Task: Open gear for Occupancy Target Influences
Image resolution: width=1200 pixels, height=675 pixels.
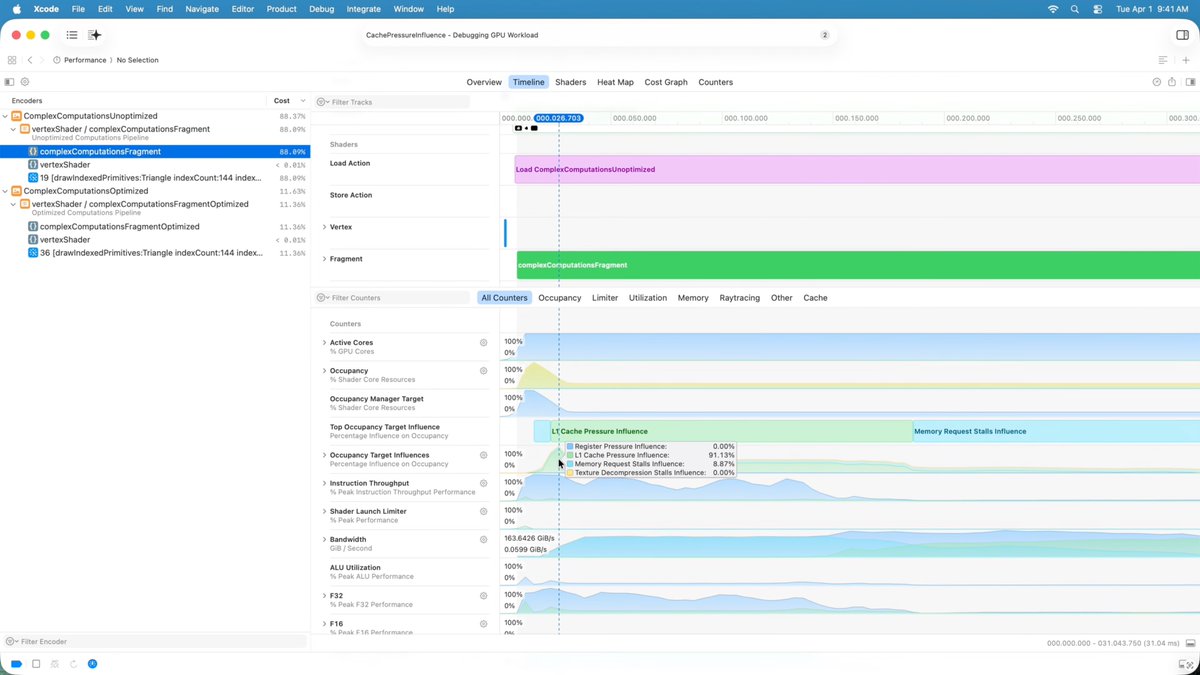Action: pyautogui.click(x=483, y=455)
